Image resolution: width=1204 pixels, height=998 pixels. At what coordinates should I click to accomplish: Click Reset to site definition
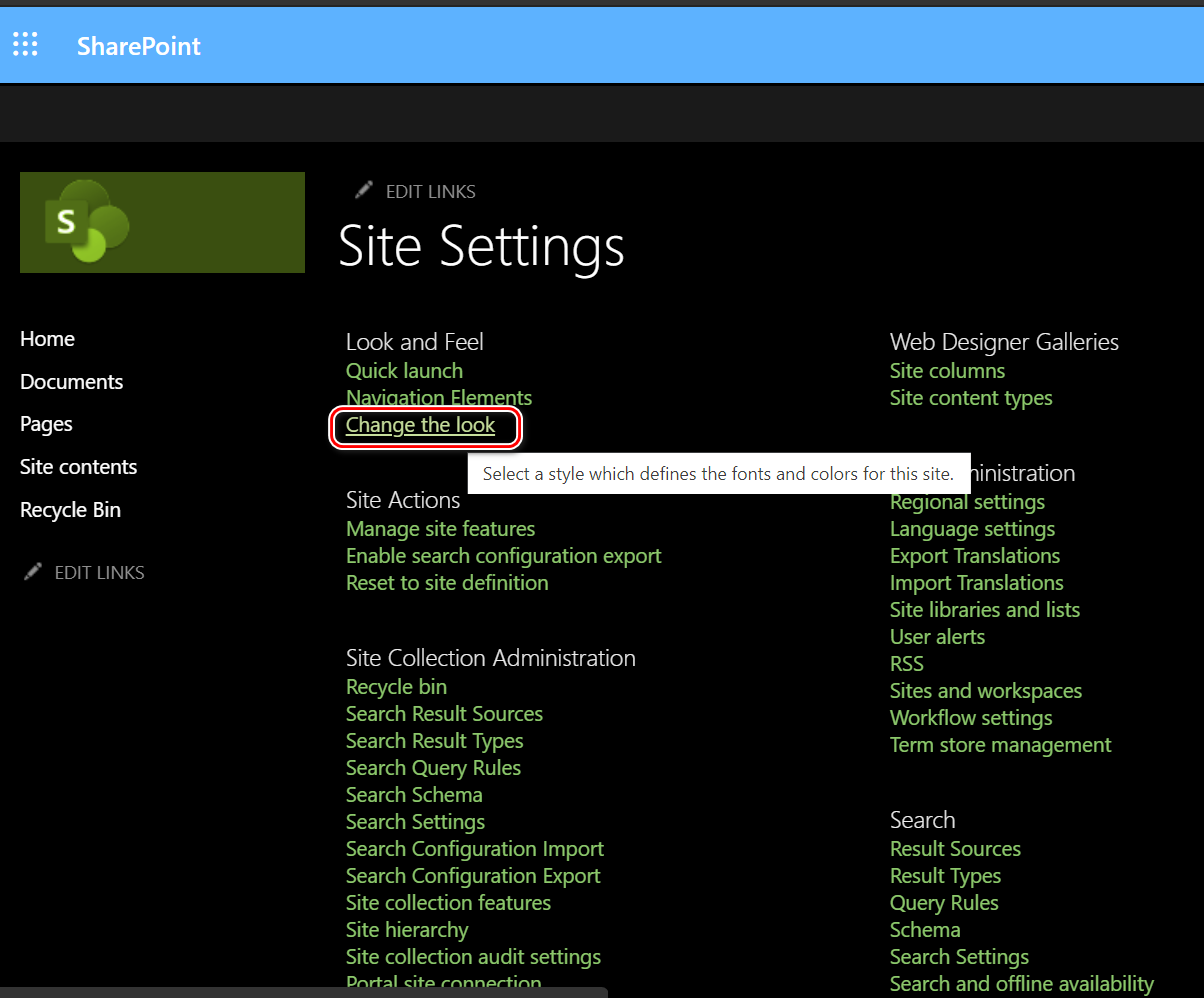coord(447,583)
